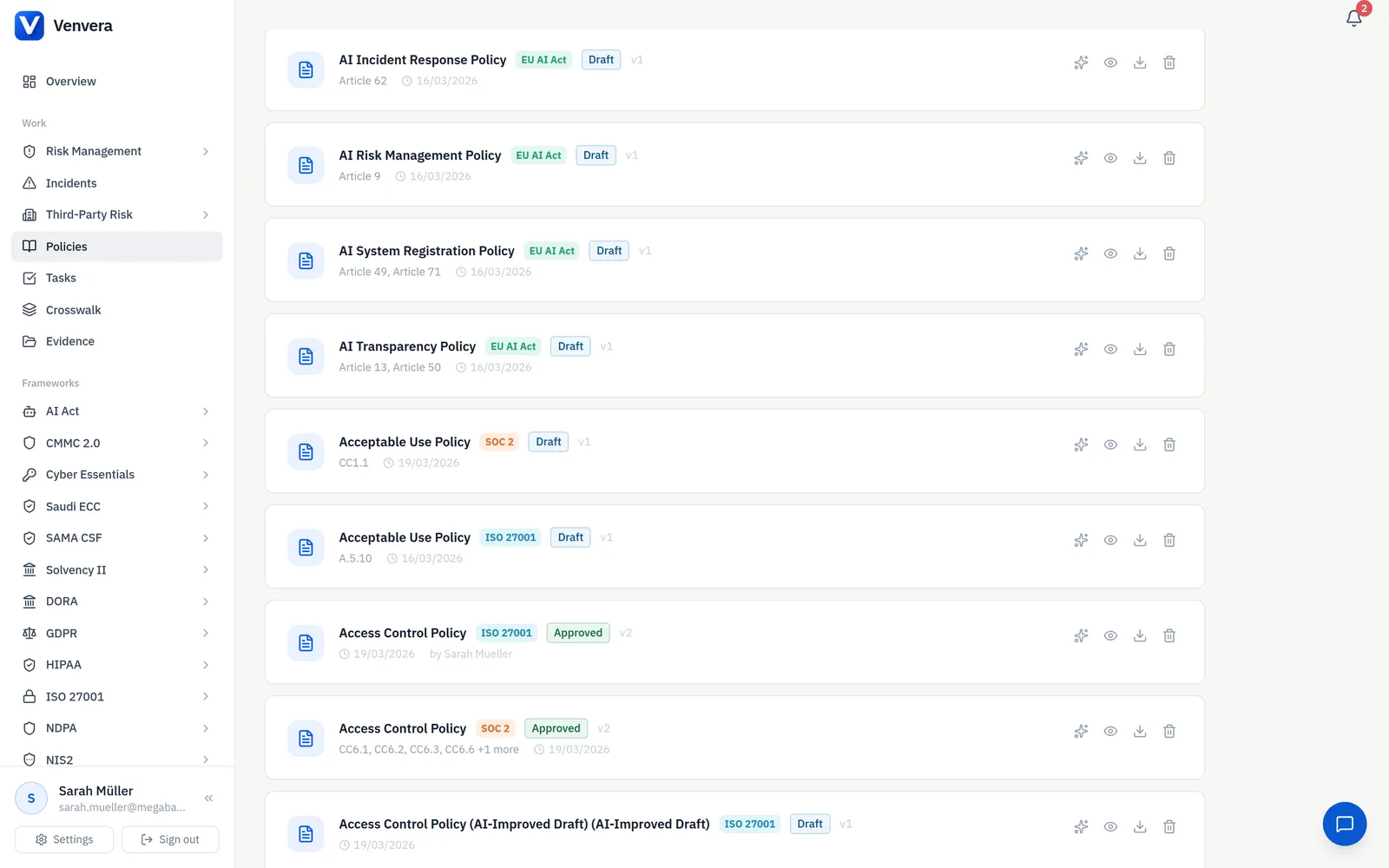Viewport: 1389px width, 868px height.
Task: Download the AI Transparency Policy
Action: pyautogui.click(x=1140, y=349)
